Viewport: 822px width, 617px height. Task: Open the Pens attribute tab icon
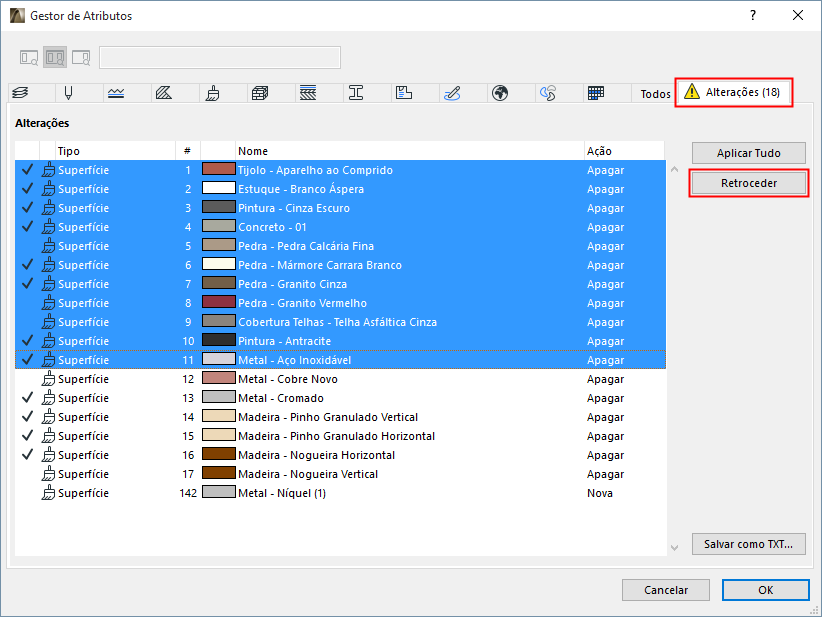click(68, 93)
